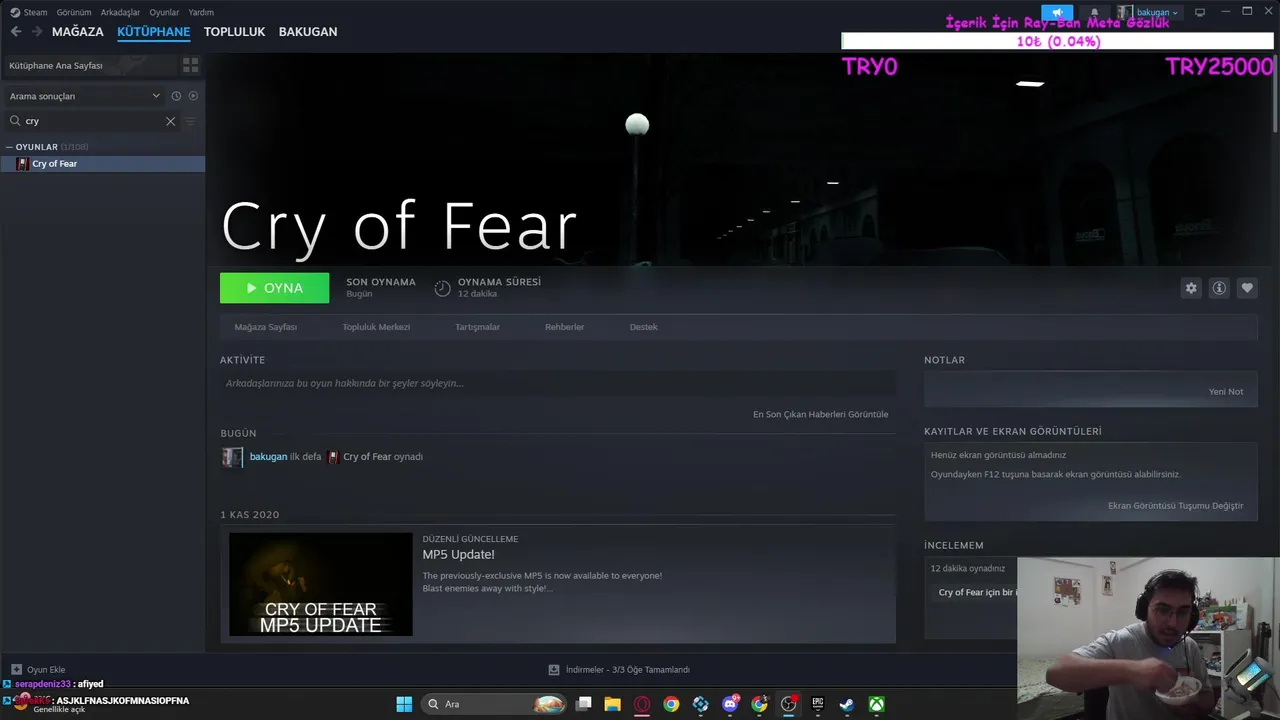The image size is (1280, 720).
Task: Clear the library search text
Action: click(170, 121)
